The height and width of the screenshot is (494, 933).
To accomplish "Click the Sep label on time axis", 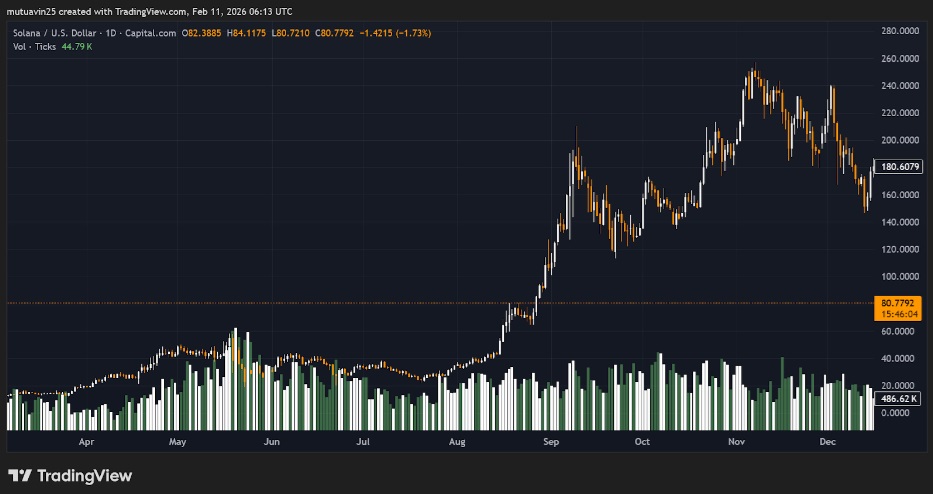I will tap(552, 442).
